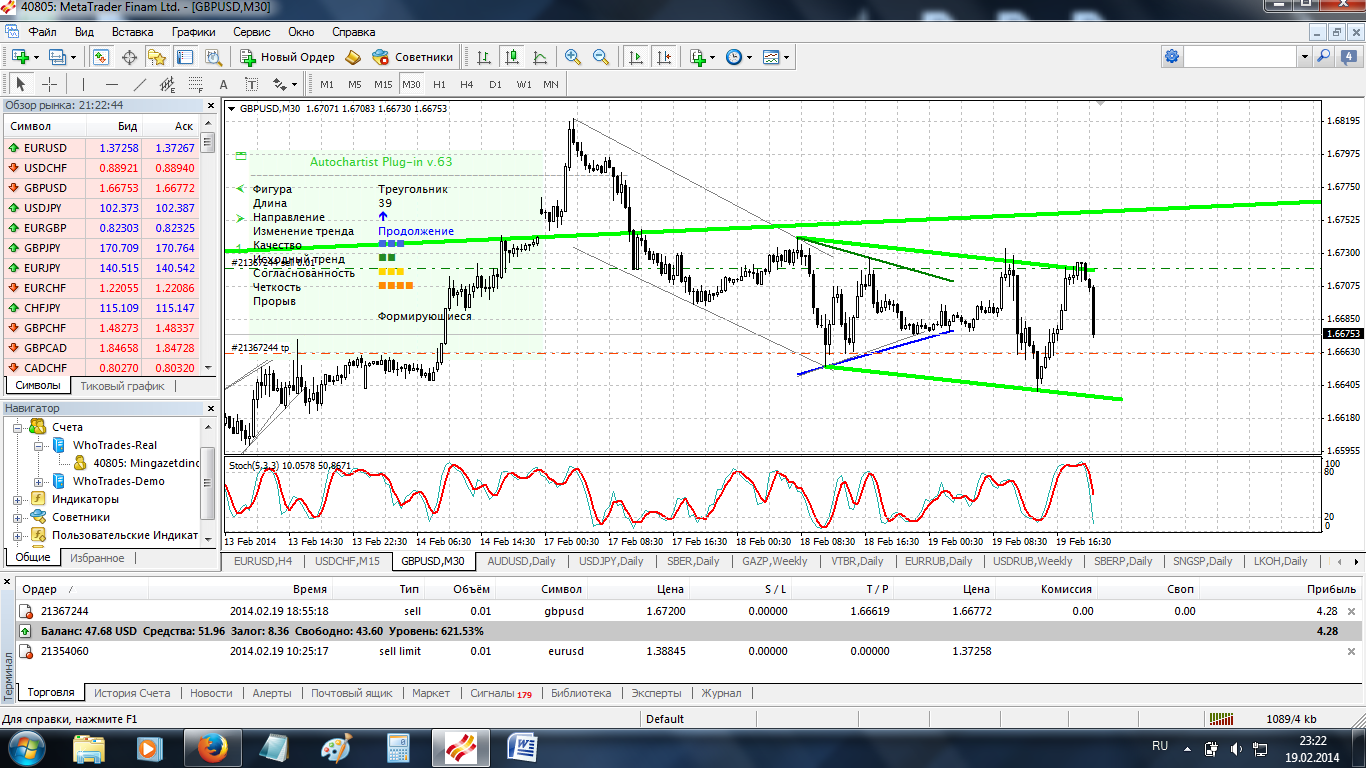Toggle the Market Watch window icon
1366x768 pixels.
(103, 57)
